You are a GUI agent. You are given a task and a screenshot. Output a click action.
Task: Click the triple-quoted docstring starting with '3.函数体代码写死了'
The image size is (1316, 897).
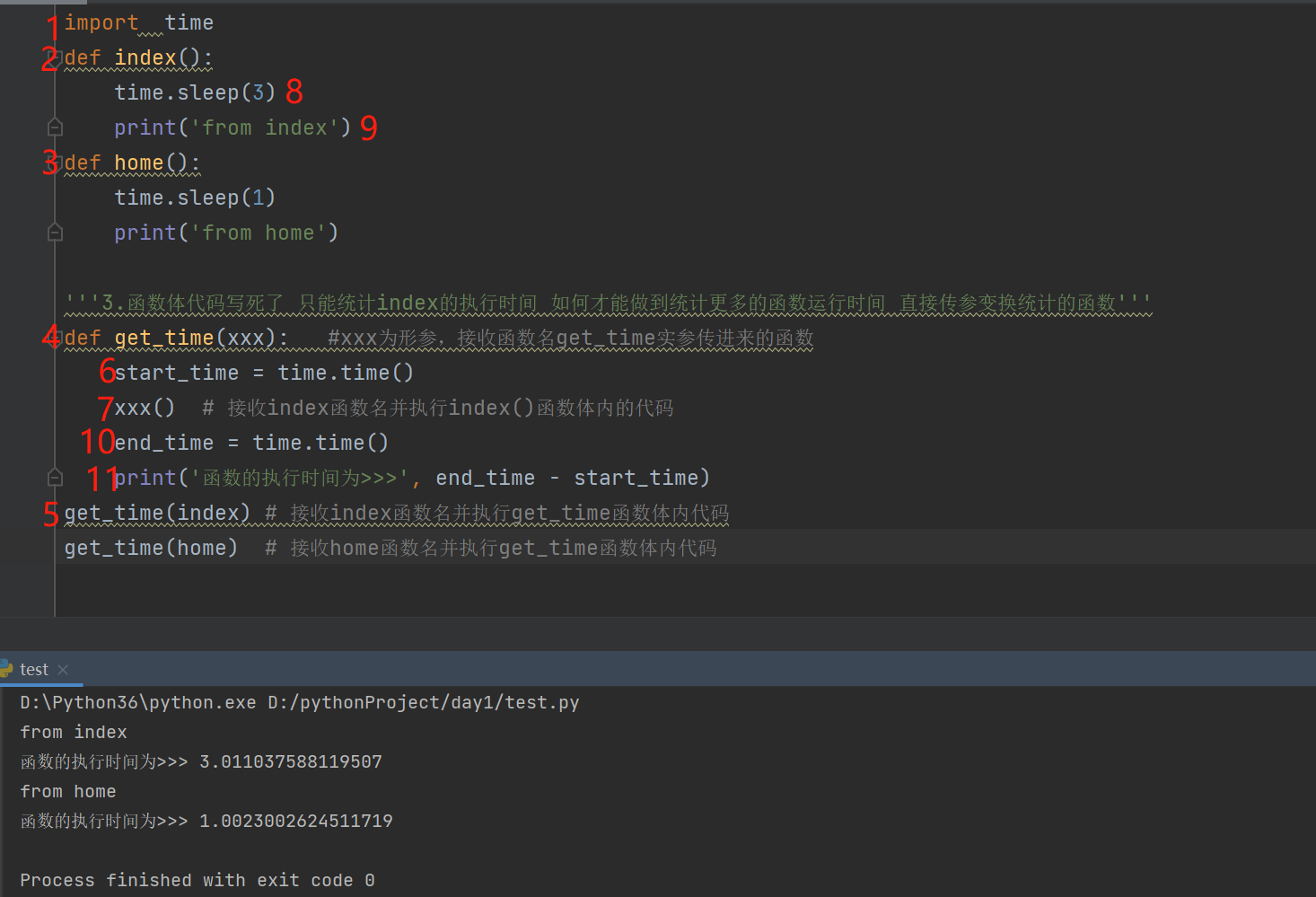(608, 303)
